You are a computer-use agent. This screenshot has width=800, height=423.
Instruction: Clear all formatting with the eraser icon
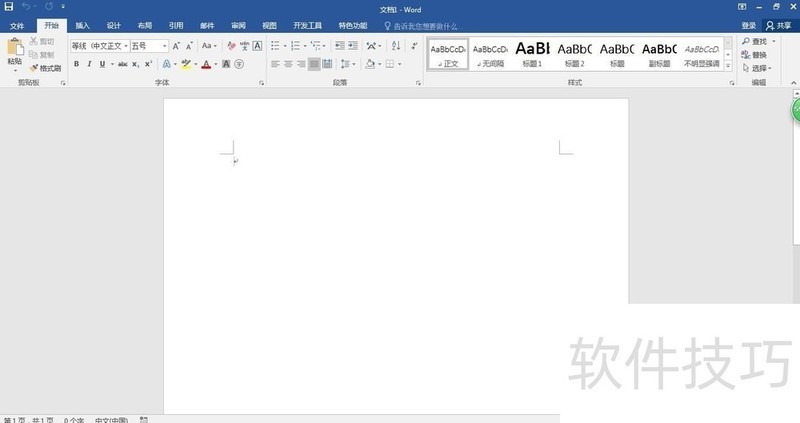click(x=231, y=46)
